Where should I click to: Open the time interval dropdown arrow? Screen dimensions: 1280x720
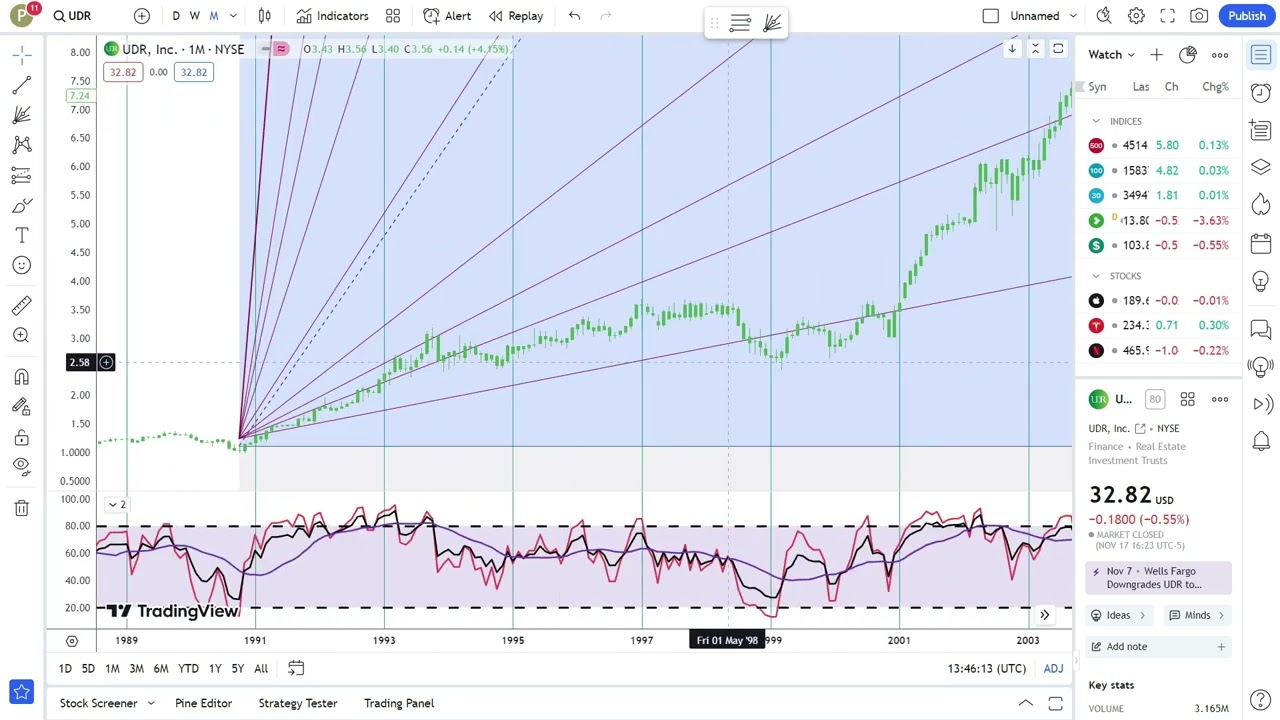233,16
